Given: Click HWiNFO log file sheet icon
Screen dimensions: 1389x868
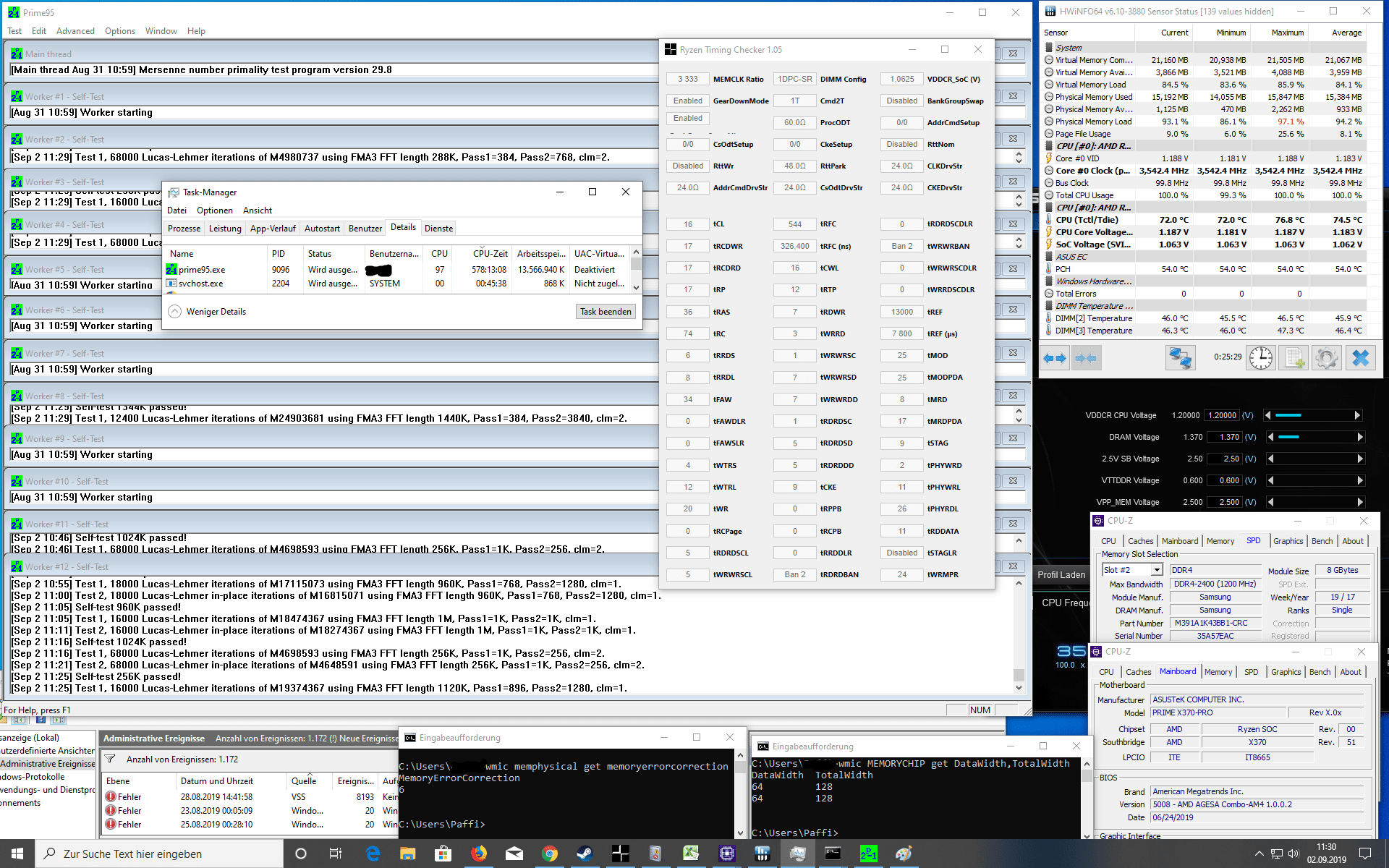Looking at the screenshot, I should tap(1294, 358).
